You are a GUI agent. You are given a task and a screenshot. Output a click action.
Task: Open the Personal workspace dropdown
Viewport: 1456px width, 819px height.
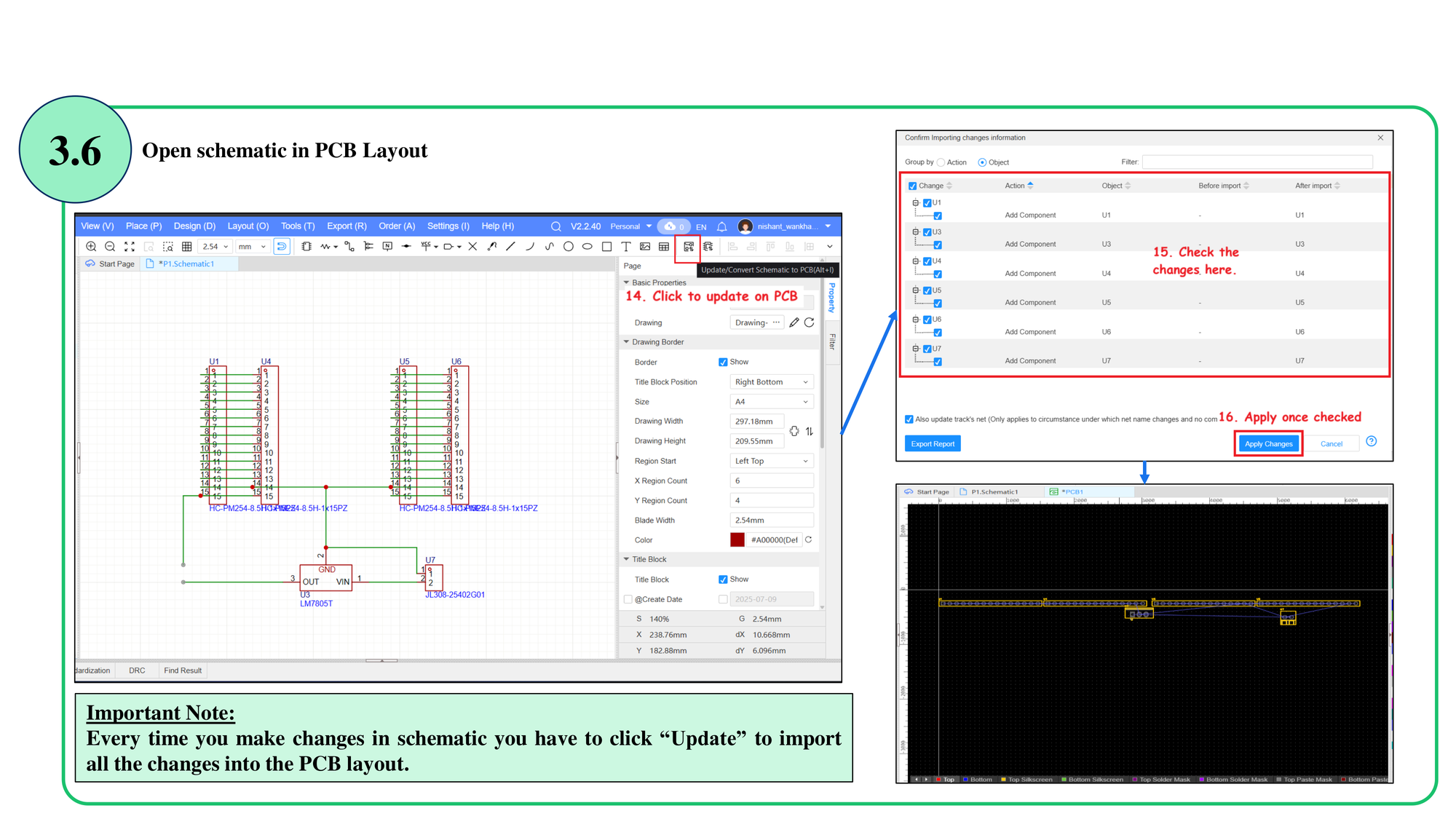click(x=631, y=226)
